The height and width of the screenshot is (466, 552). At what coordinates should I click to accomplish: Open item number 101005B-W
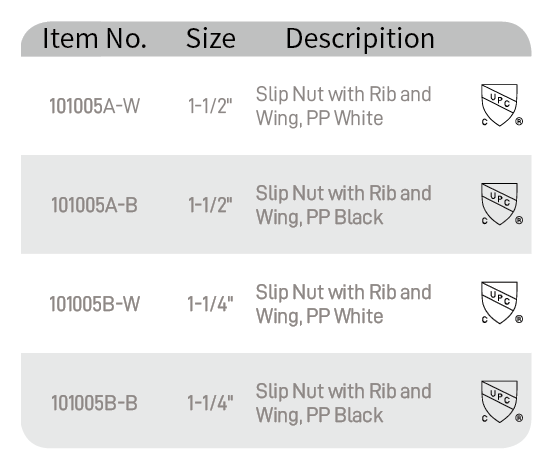(x=94, y=304)
